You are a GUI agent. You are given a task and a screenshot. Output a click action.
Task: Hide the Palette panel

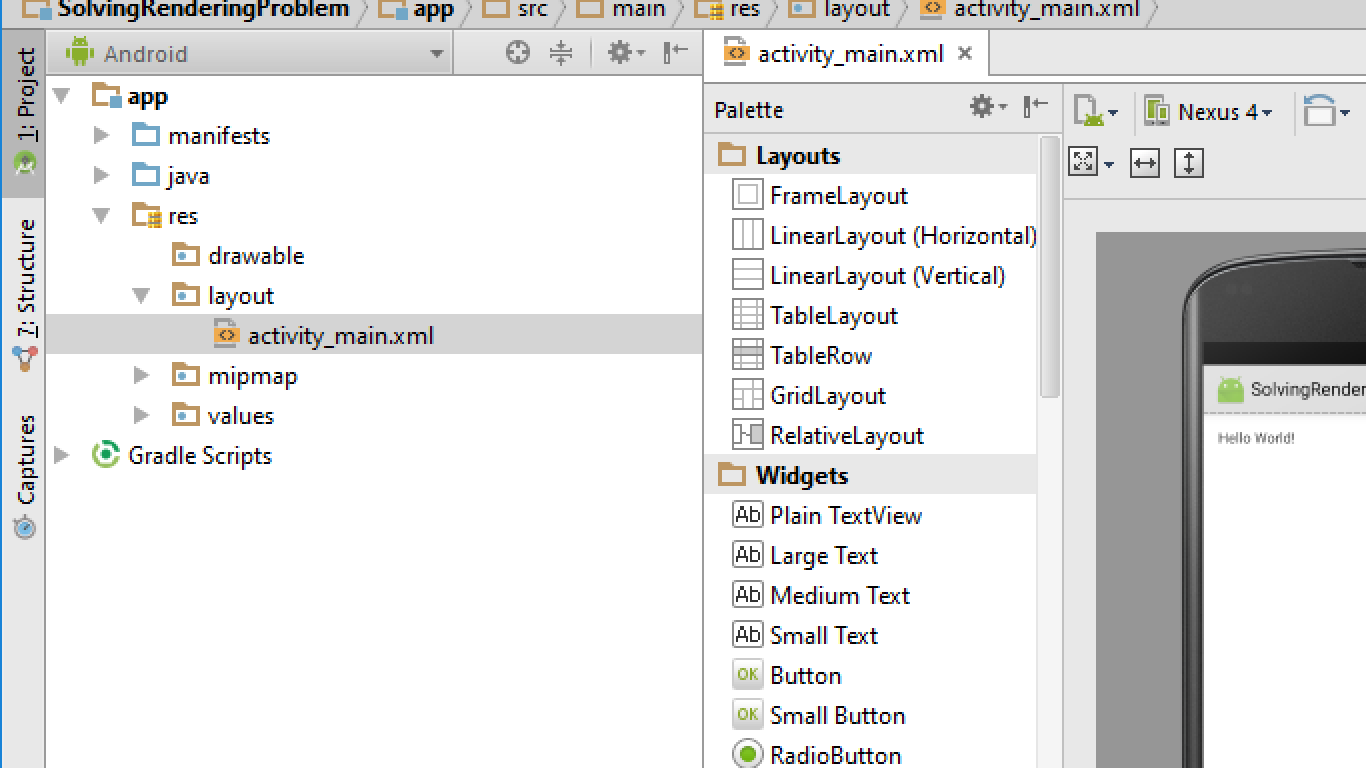coord(1036,107)
